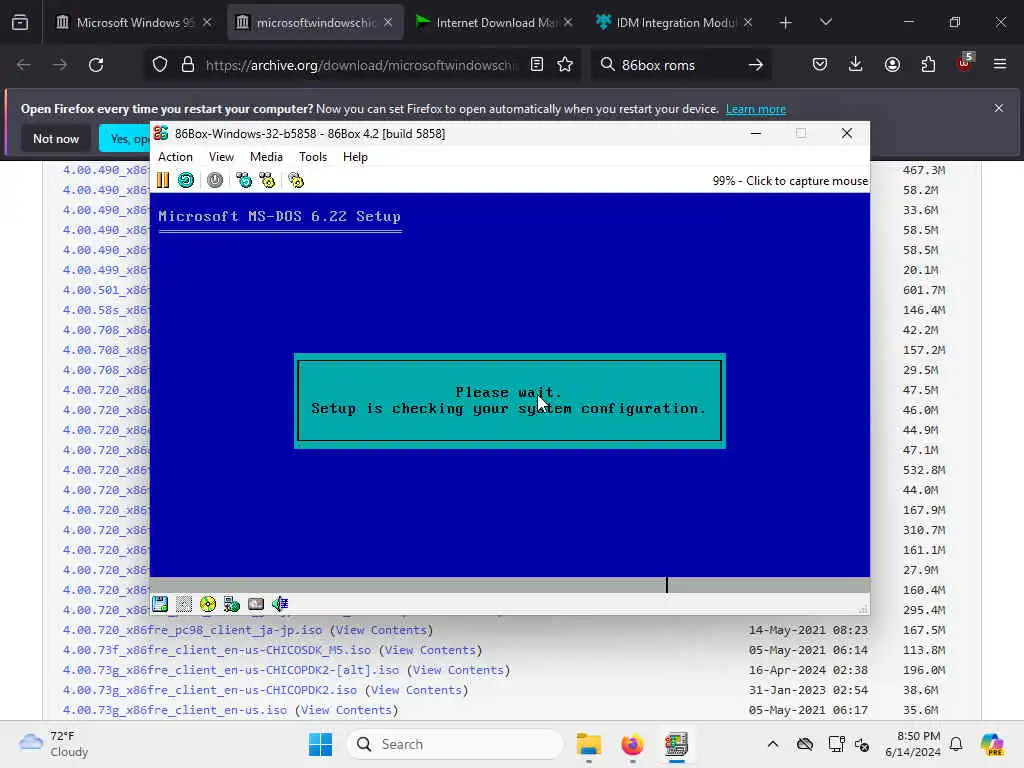This screenshot has height=768, width=1024.
Task: Open 4.00.73f CHICOSDK_M5.iso link
Action: point(217,650)
